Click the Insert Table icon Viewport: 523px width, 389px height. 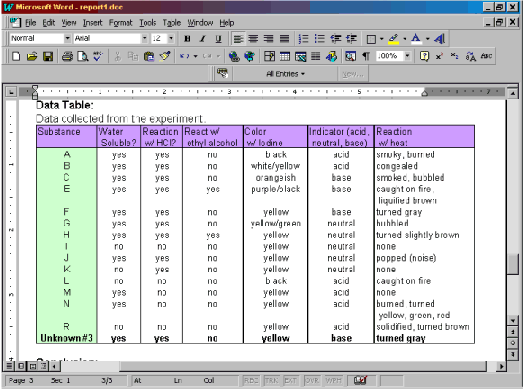pyautogui.click(x=285, y=56)
